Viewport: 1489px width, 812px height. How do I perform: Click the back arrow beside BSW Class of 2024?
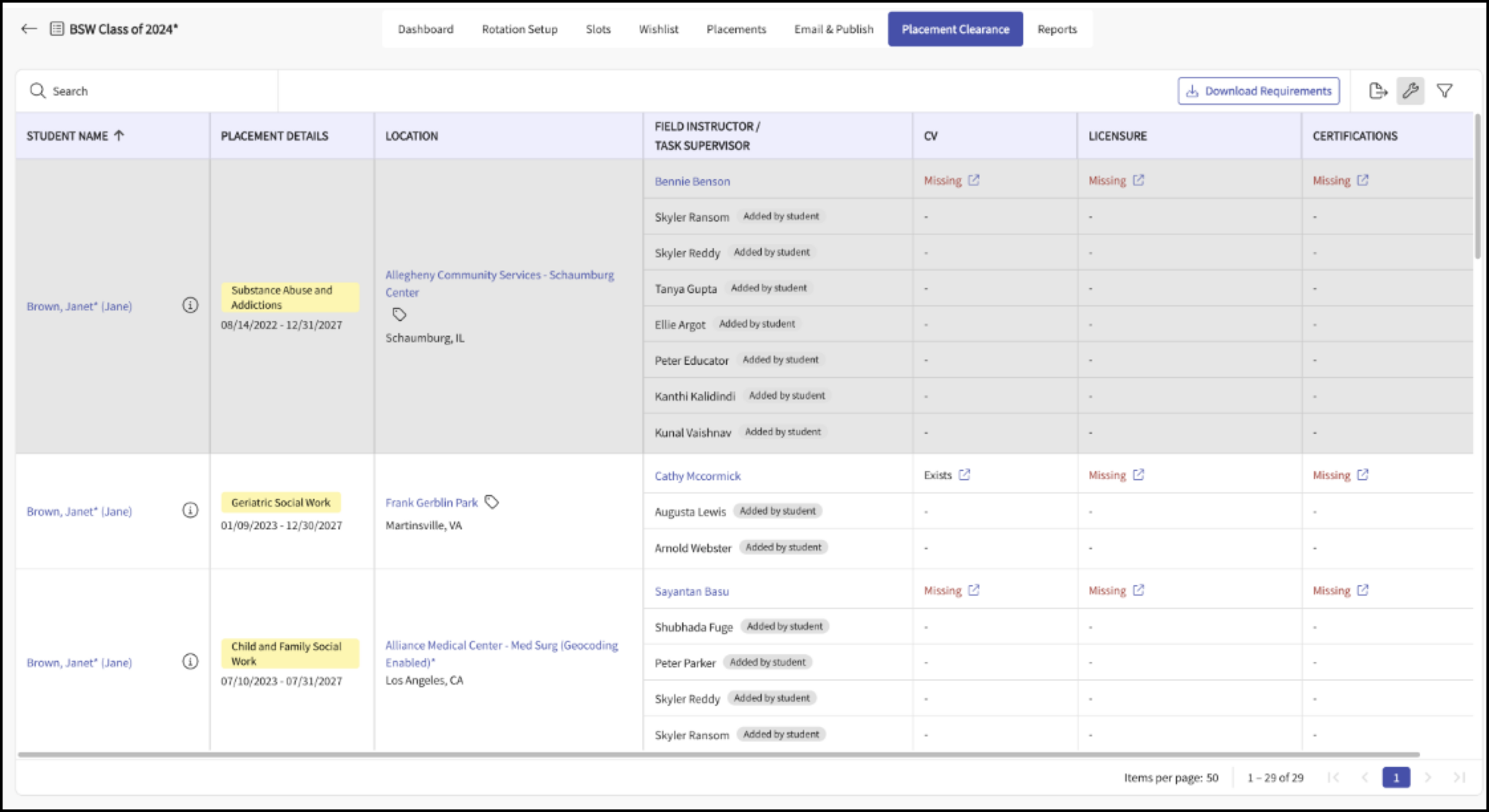[29, 29]
